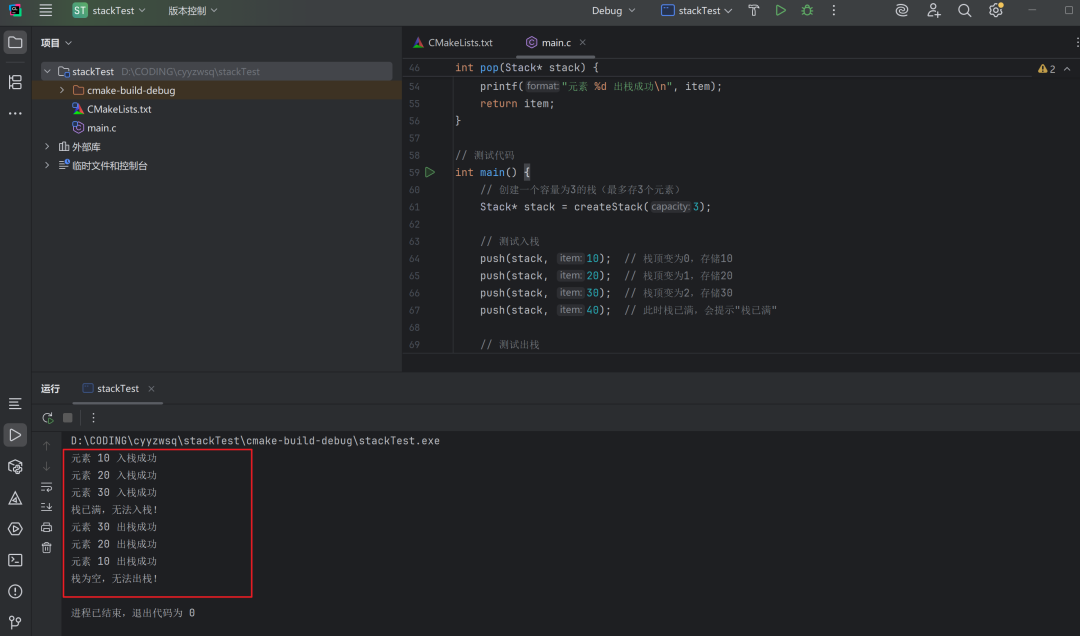This screenshot has width=1080, height=636.
Task: Click exit message '进程已结束，退出代码为 0'
Action: (133, 613)
